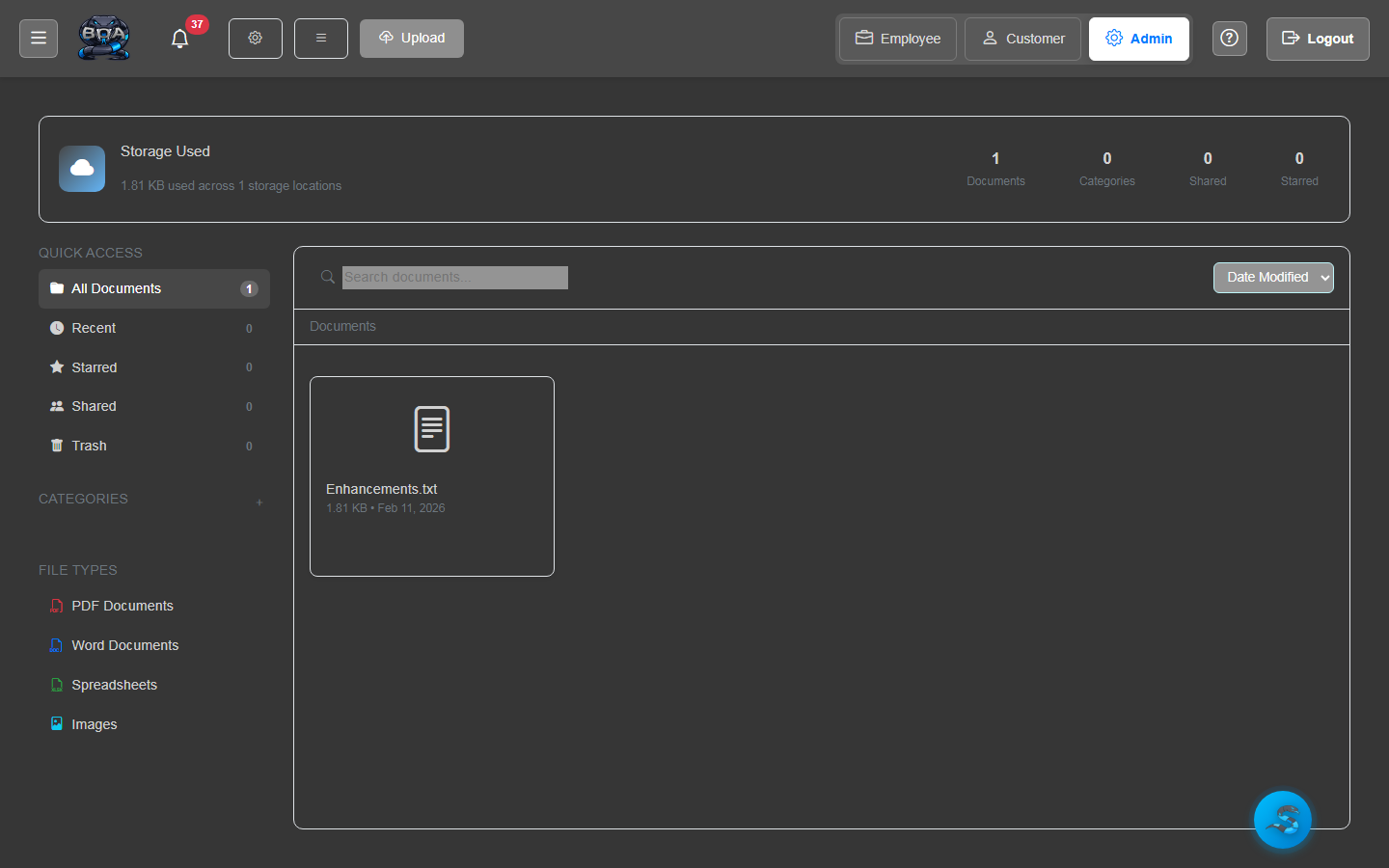Add a new category

pyautogui.click(x=259, y=502)
